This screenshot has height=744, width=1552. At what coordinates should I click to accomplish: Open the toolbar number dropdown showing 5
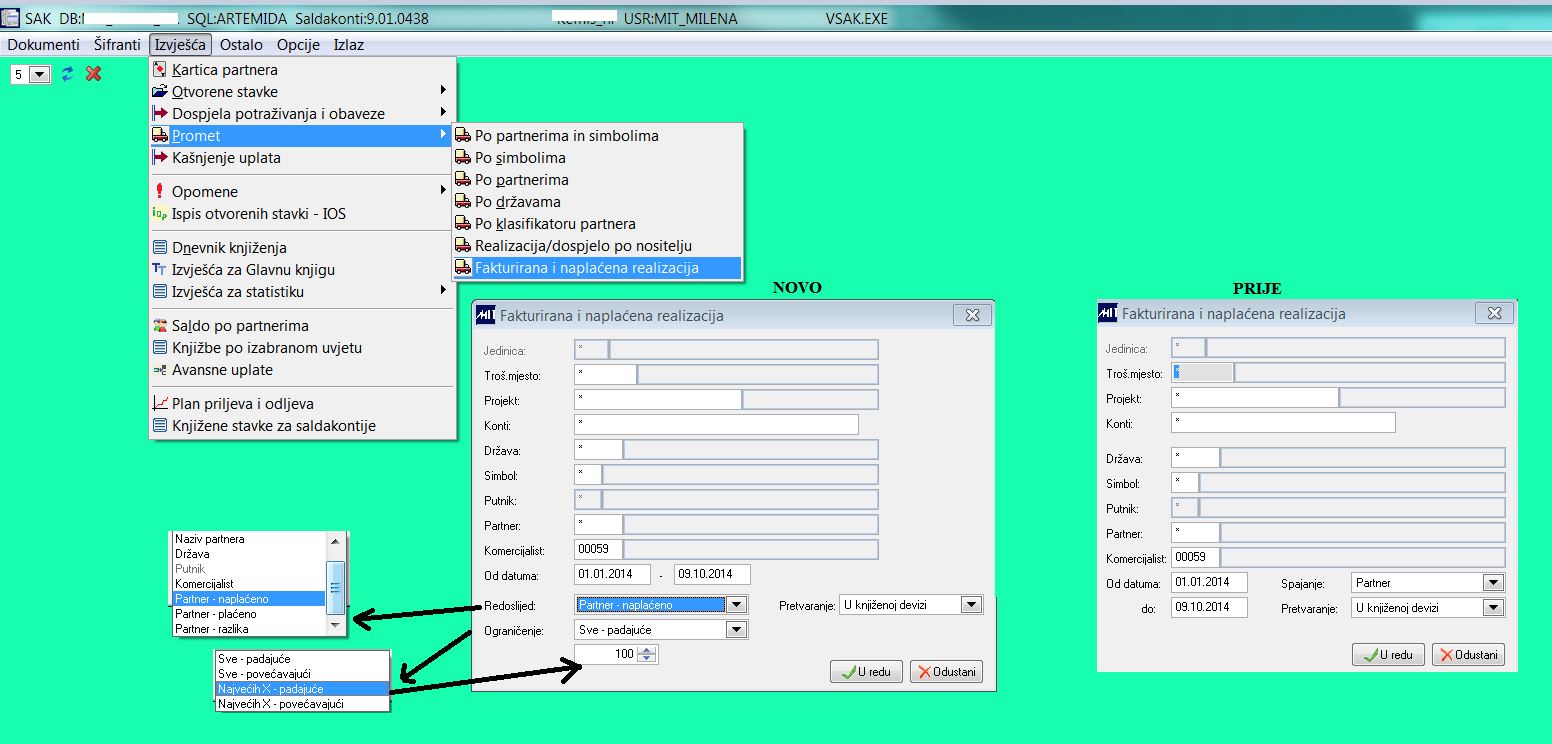(x=40, y=75)
